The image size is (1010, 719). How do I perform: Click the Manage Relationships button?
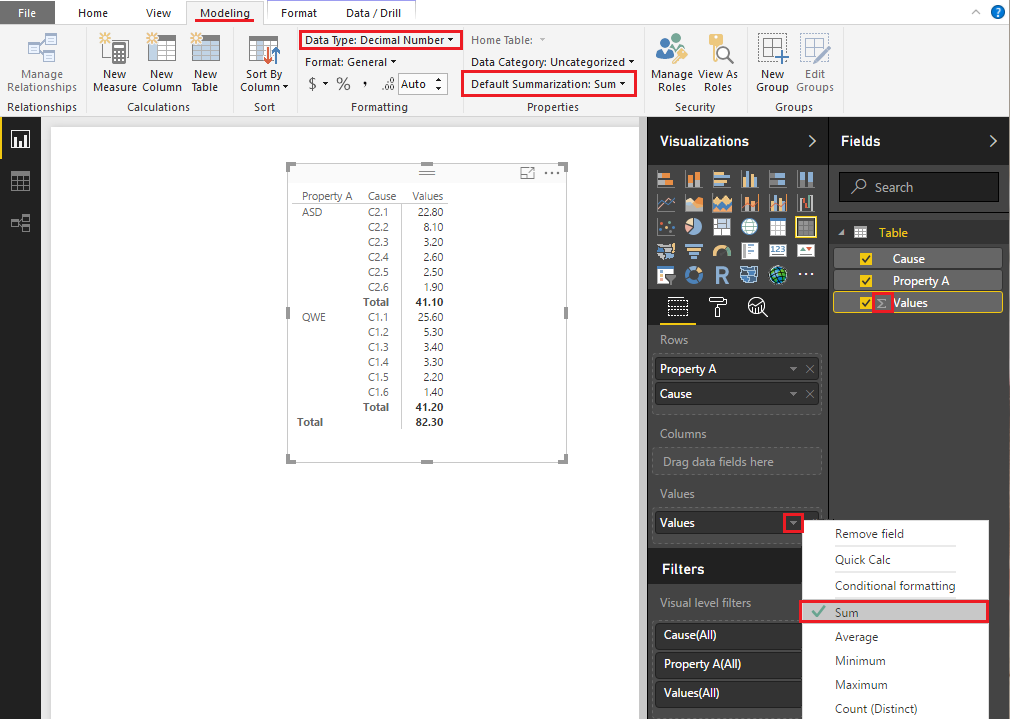click(42, 63)
